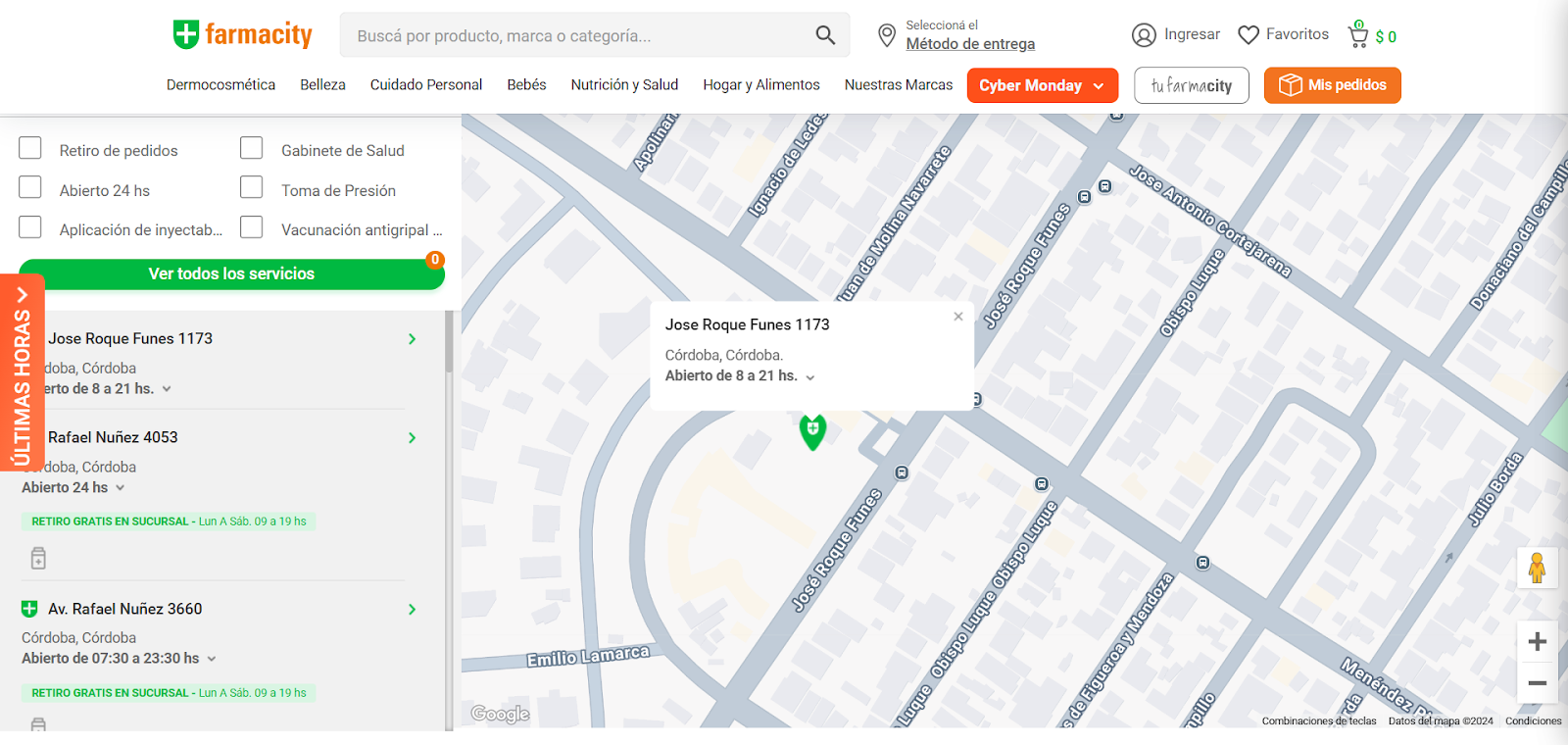Click the tu farmacity button
Screen dimensions: 1568x745
(x=1192, y=85)
